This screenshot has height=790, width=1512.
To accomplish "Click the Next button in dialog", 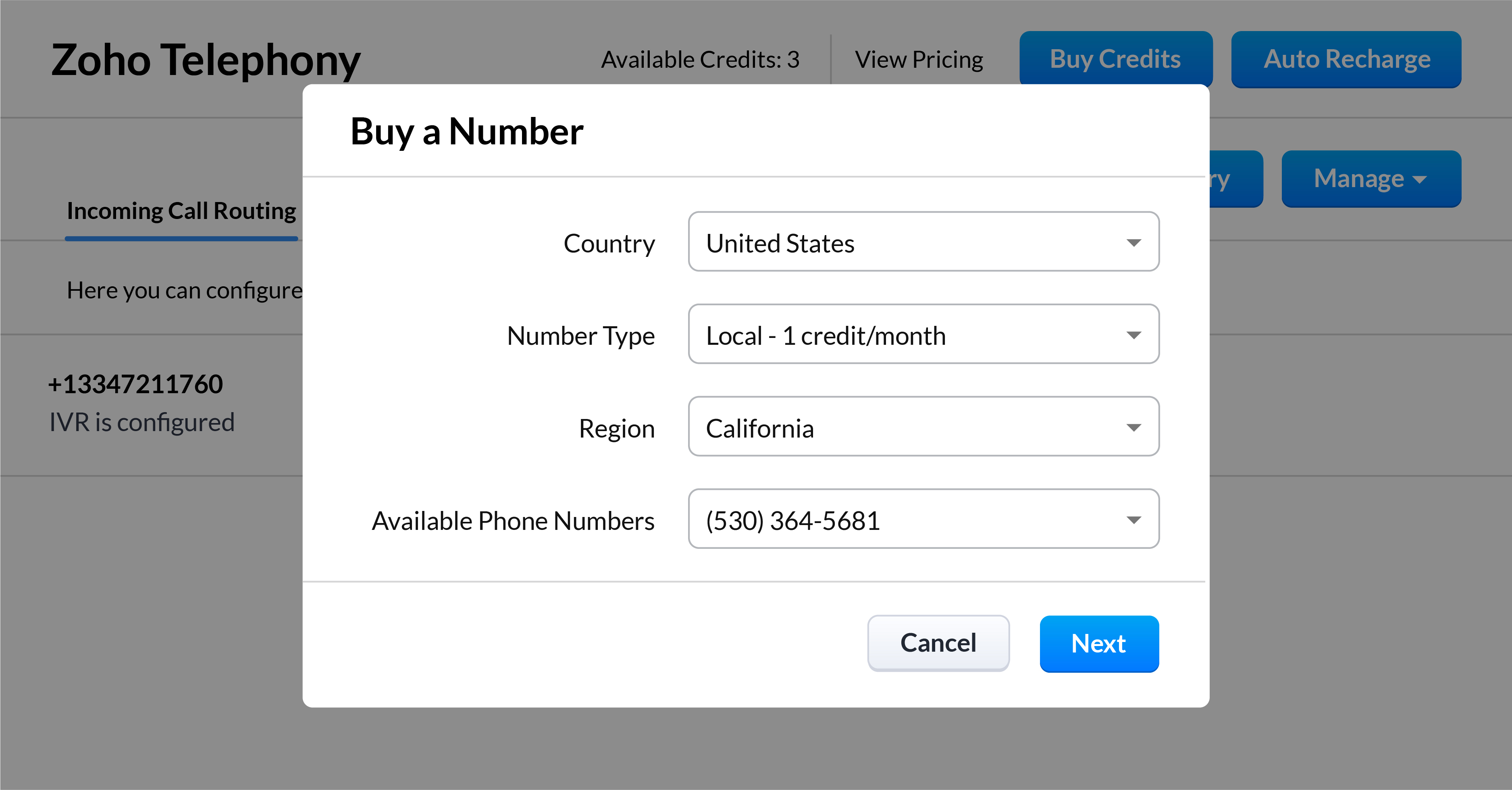I will 1099,643.
